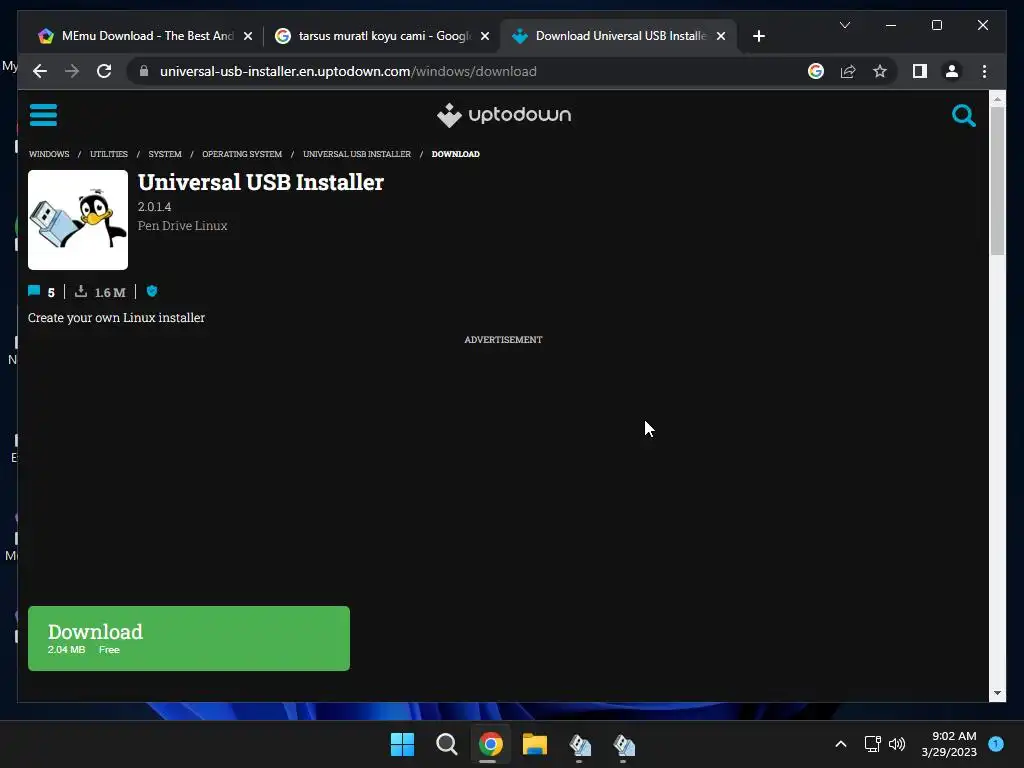The height and width of the screenshot is (768, 1024).
Task: Click the Uptodown search magnifier icon
Action: pos(963,116)
